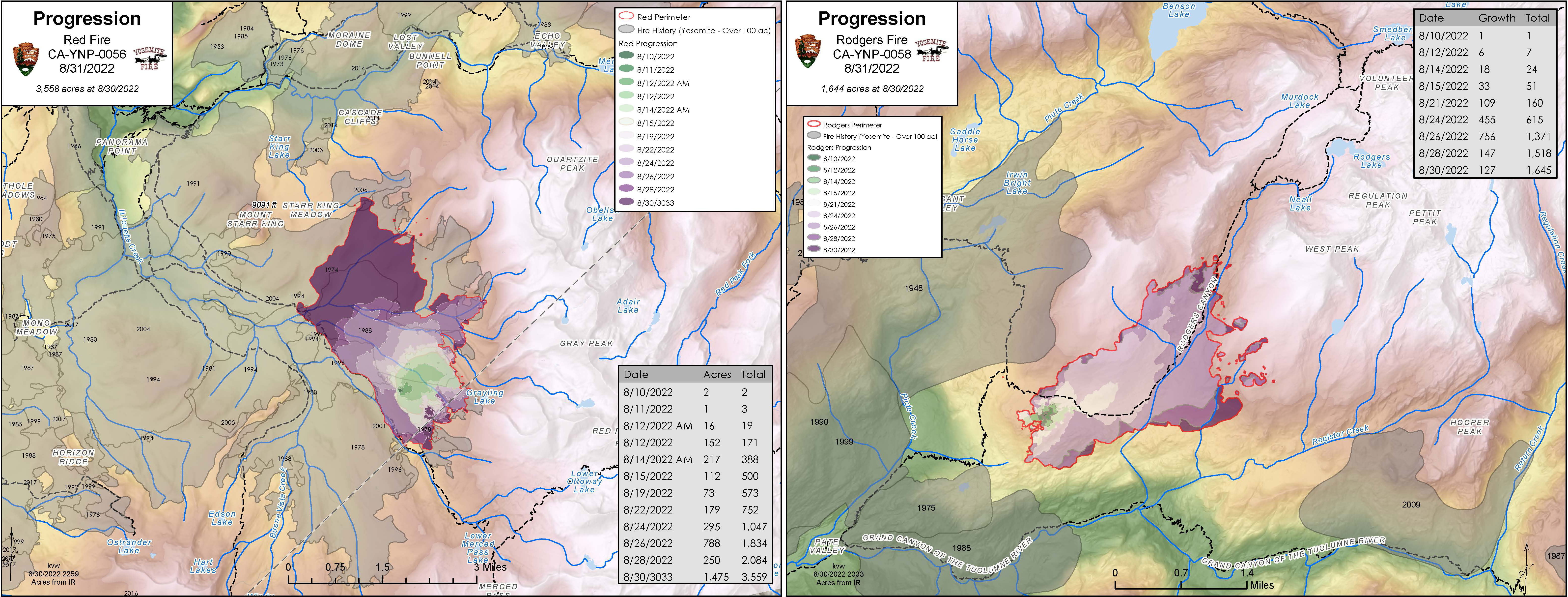Click the 'Mount Starr King' map label
Screen dimensions: 1568x597
256,219
